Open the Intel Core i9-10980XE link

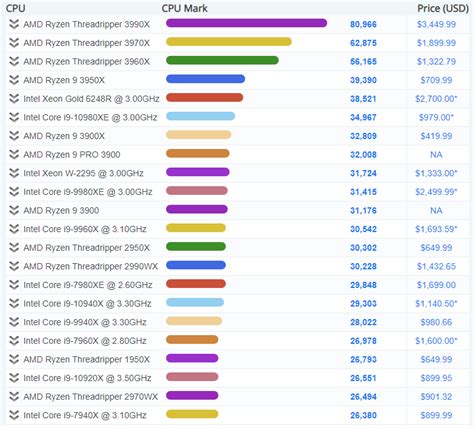[x=90, y=118]
